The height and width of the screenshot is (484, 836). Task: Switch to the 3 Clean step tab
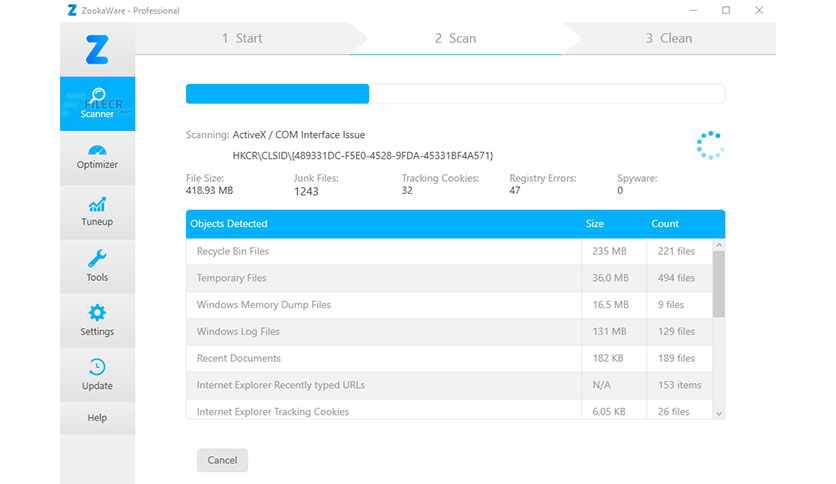click(669, 38)
